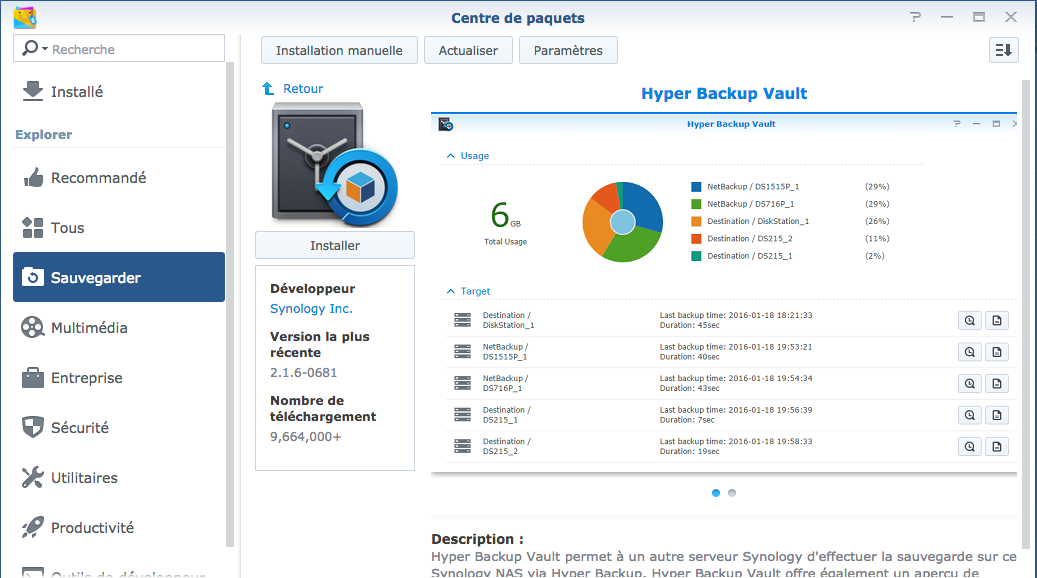Go back with the Retour link
The width and height of the screenshot is (1037, 578).
303,89
